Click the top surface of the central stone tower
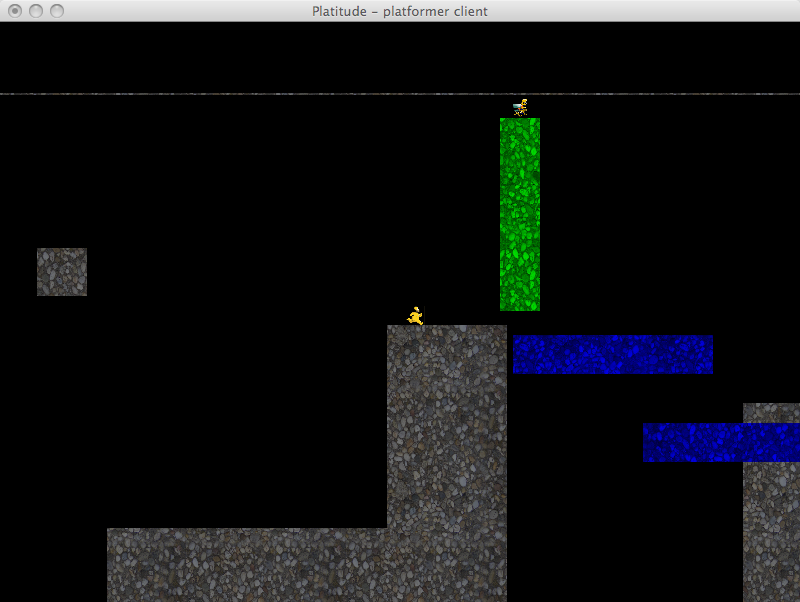Image resolution: width=800 pixels, height=602 pixels. point(447,329)
